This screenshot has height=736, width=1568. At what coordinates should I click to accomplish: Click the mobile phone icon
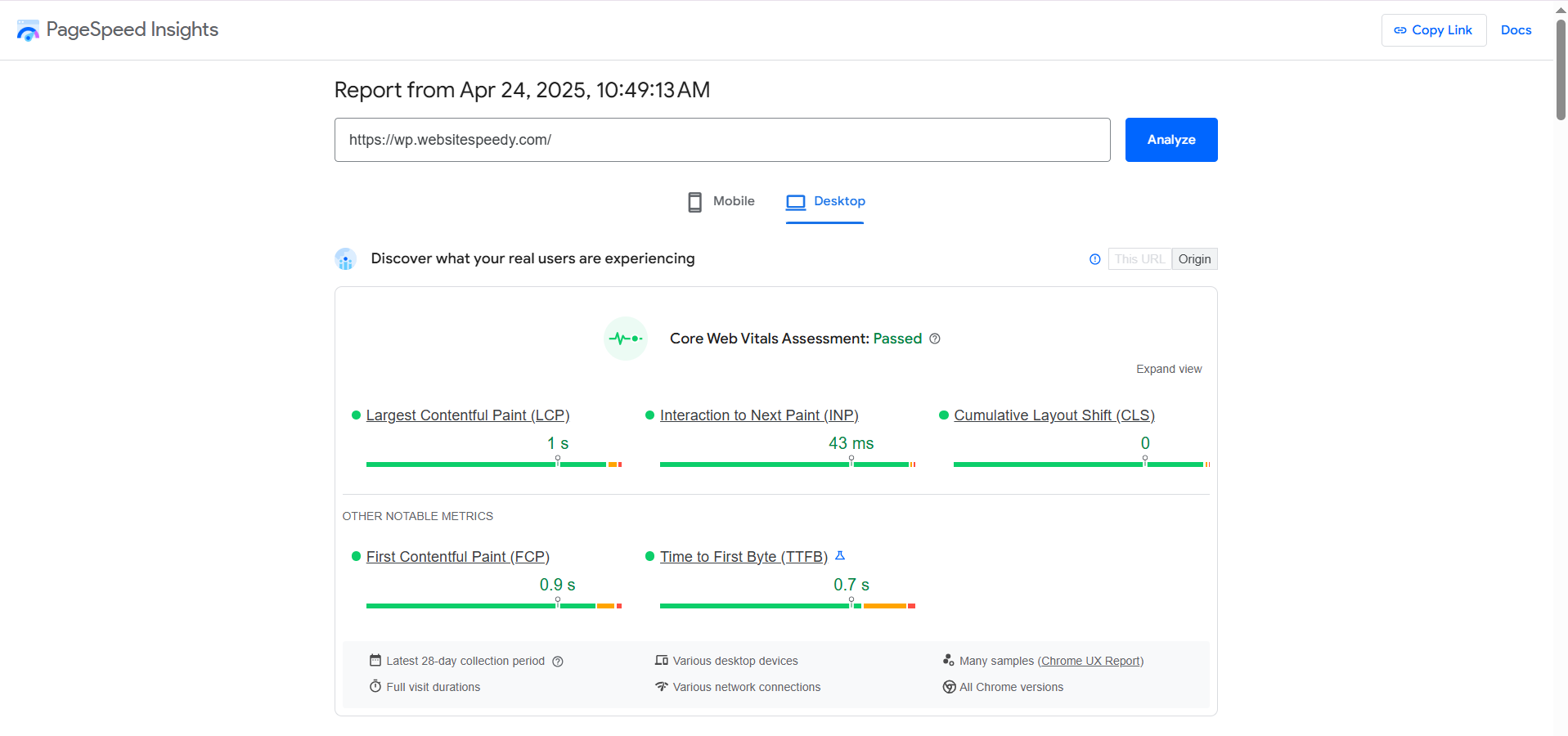(694, 202)
